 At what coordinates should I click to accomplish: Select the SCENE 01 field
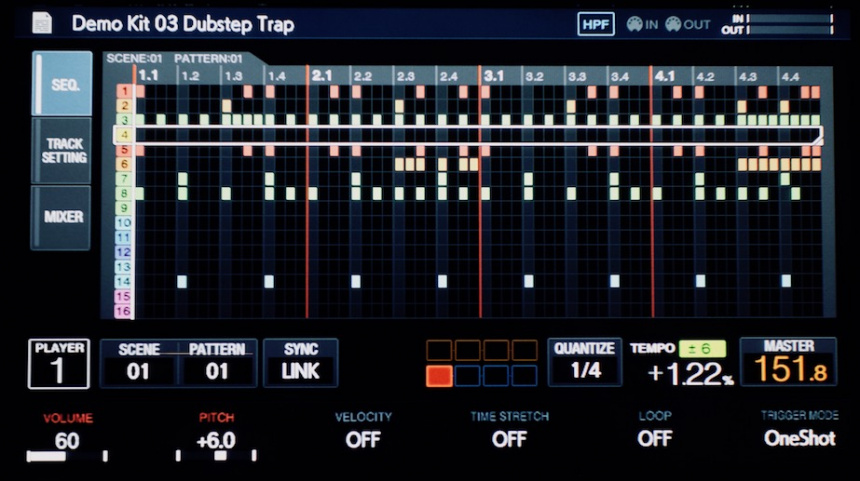[139, 364]
